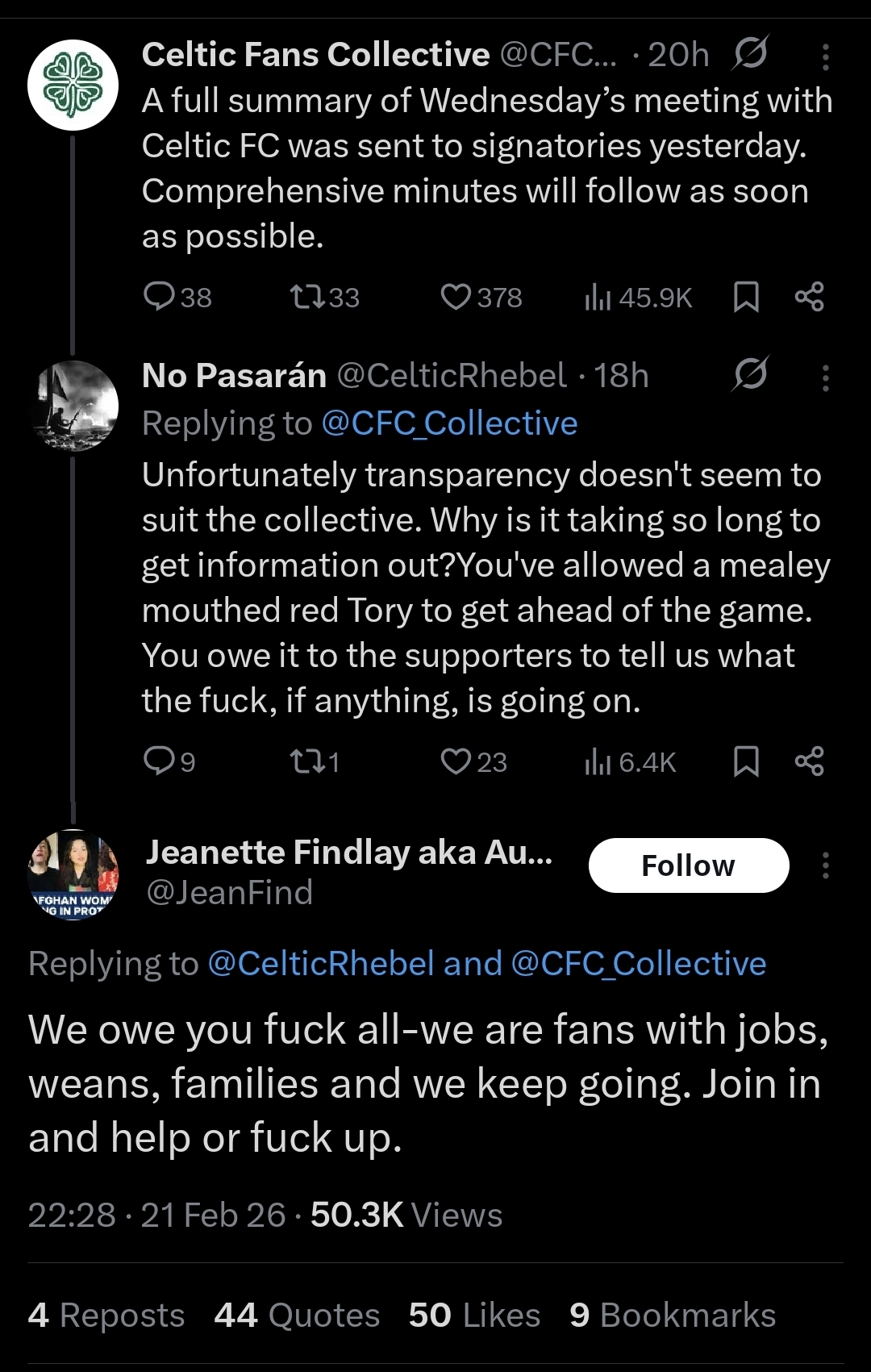Share No Pasarán's reply
This screenshot has width=871, height=1372.
point(809,761)
